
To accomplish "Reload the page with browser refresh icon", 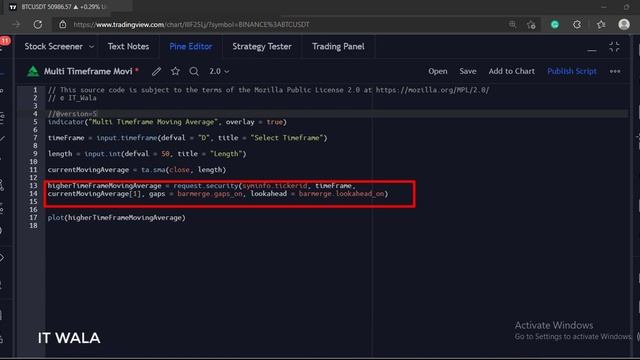I will click(38, 24).
